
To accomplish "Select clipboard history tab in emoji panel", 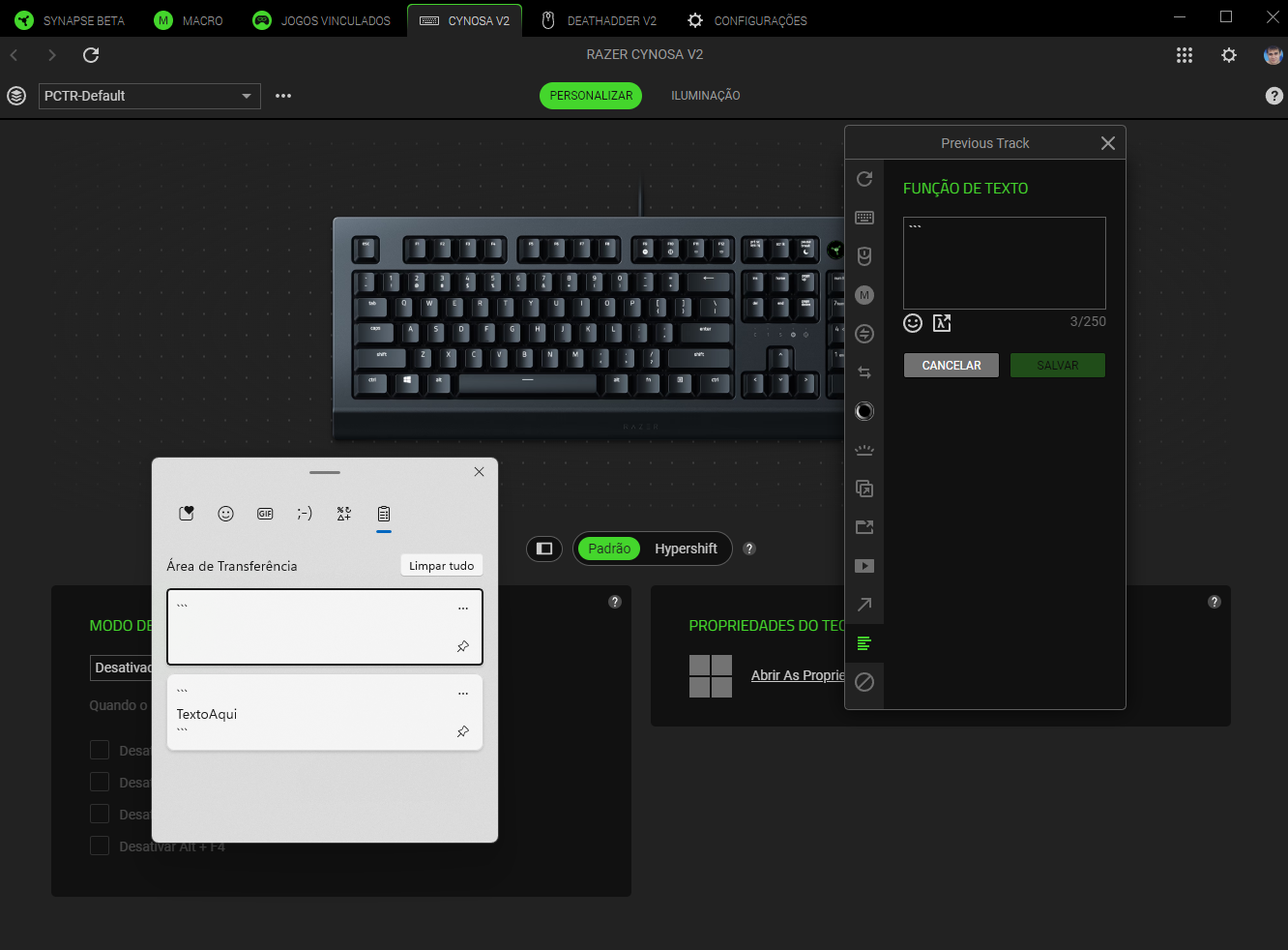I will [384, 514].
